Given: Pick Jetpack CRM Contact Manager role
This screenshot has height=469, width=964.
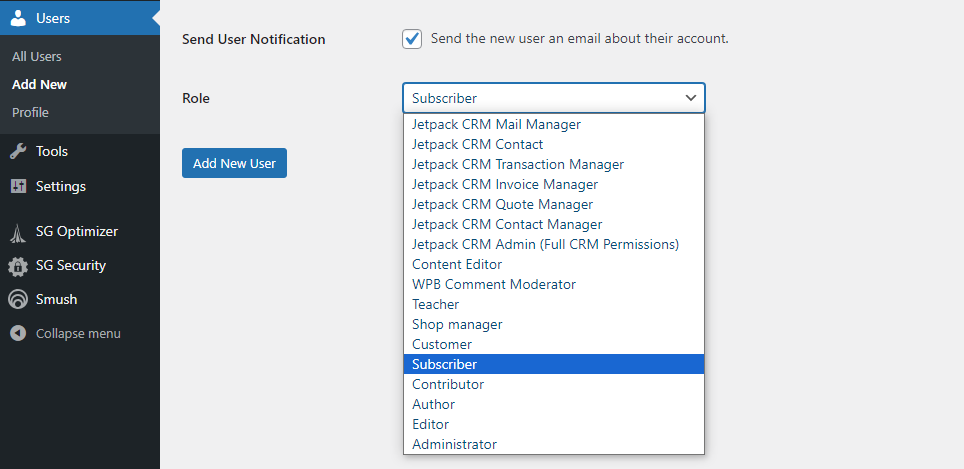Looking at the screenshot, I should 554,224.
